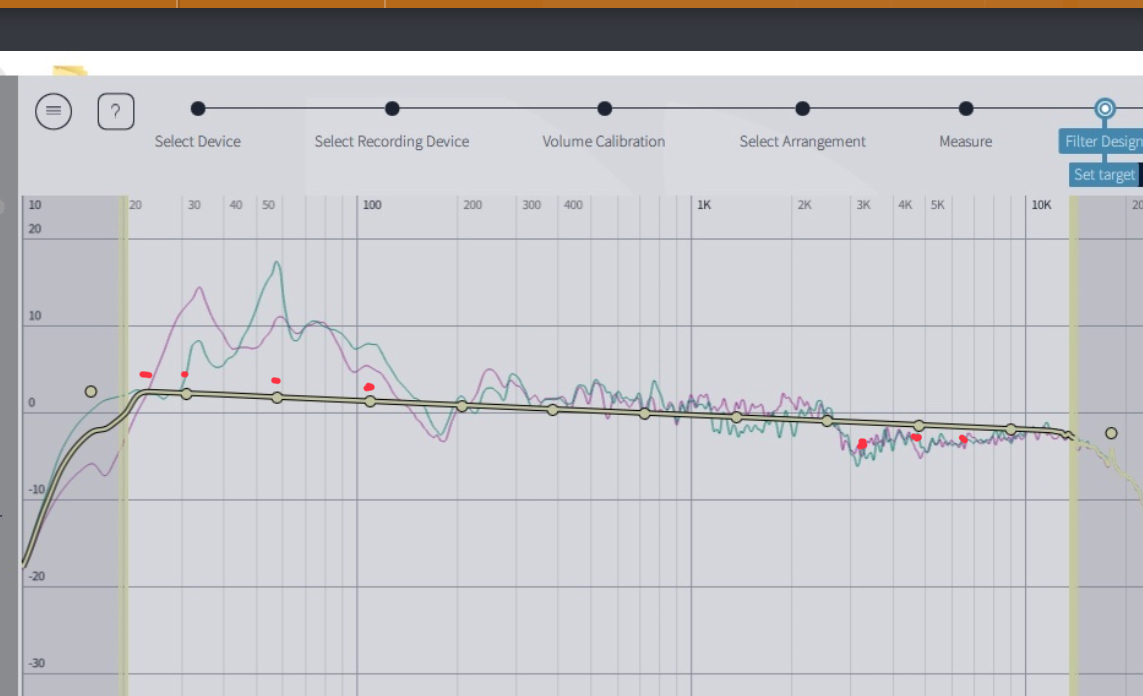Select target curve point near 9K

[x=1011, y=429]
